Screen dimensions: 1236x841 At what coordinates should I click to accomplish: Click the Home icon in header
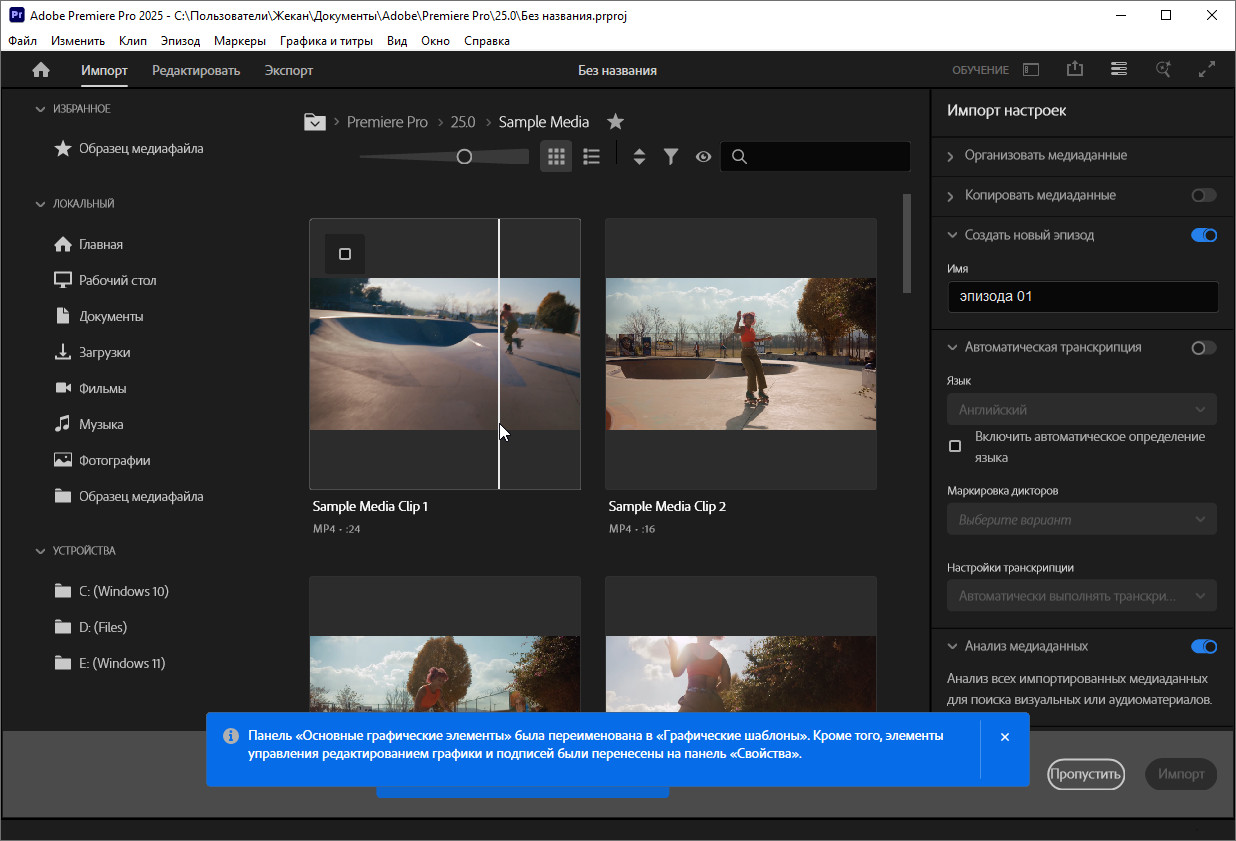coord(41,70)
